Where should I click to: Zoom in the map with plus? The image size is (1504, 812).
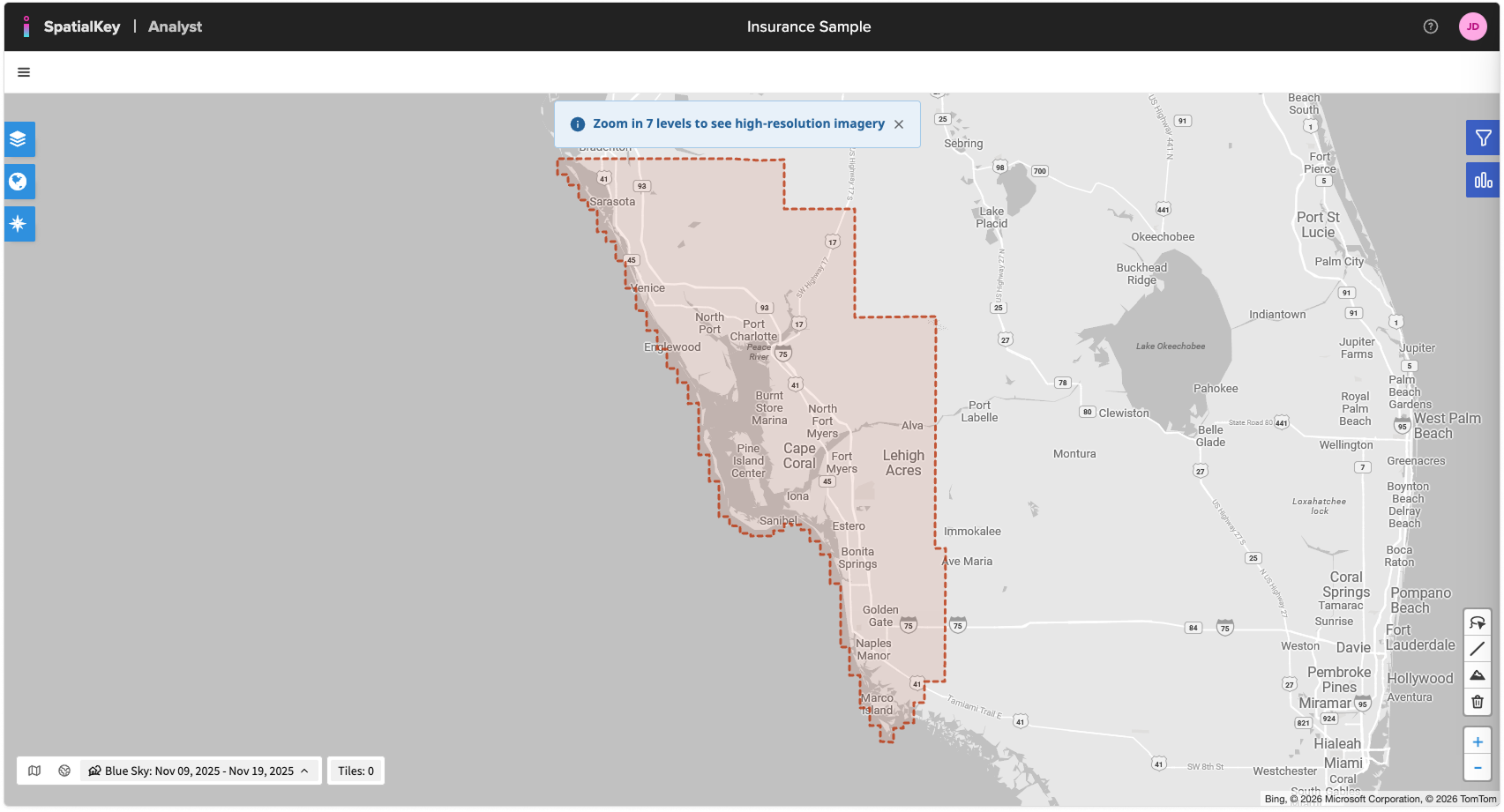click(x=1478, y=741)
